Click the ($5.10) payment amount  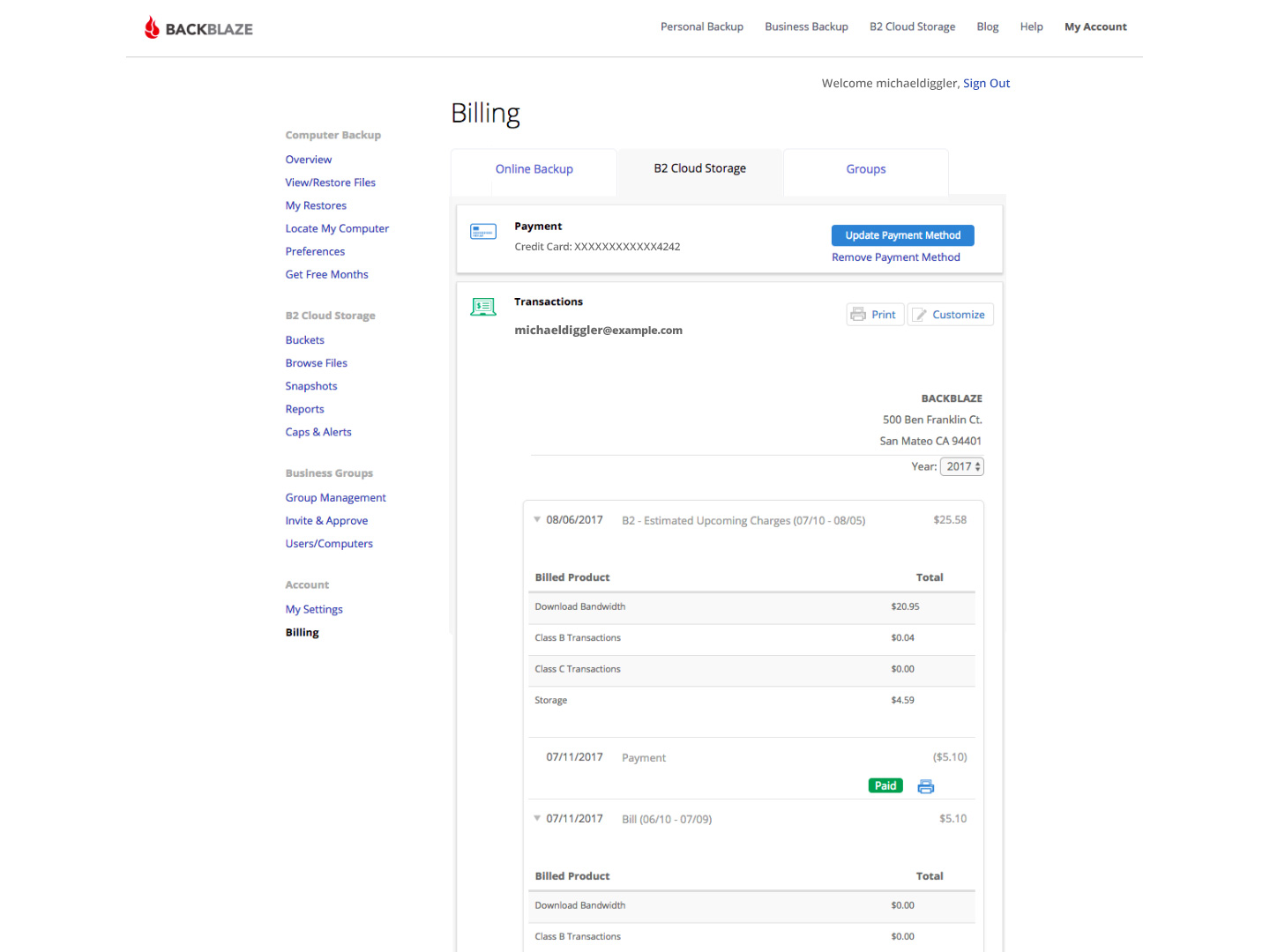pos(949,757)
